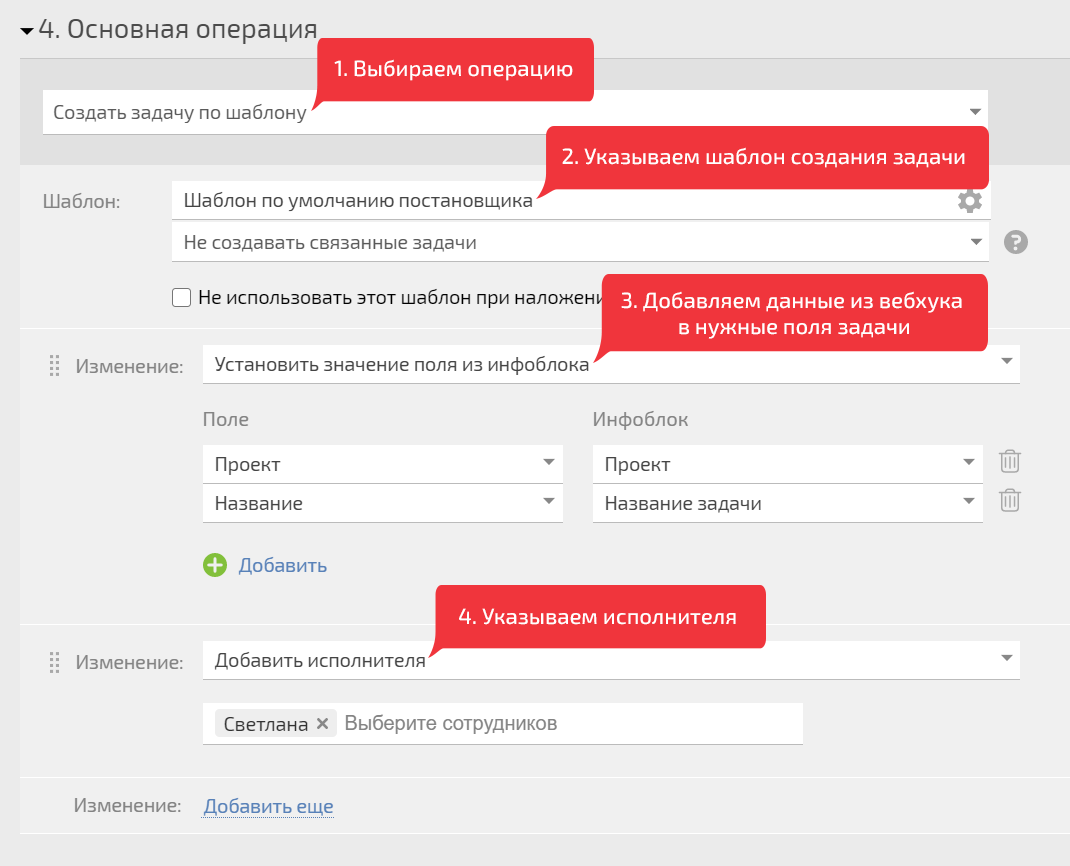Toggle the Не использовать этот шаблон checkbox
Viewport: 1070px width, 866px height.
[x=182, y=298]
